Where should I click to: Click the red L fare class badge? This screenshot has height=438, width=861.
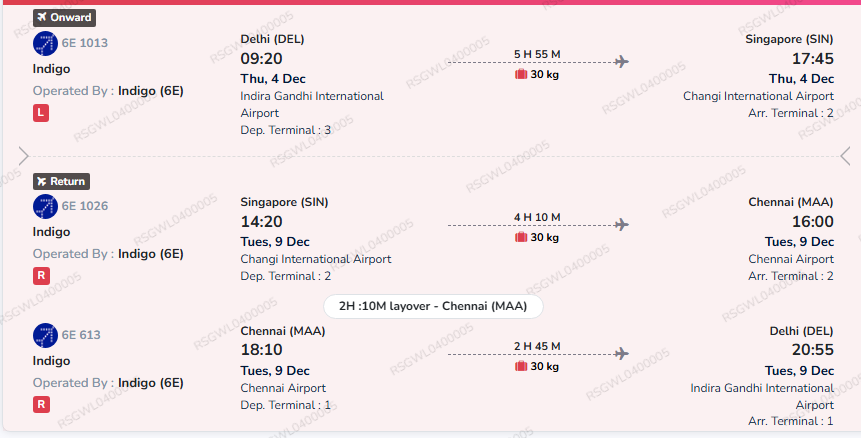coord(41,114)
